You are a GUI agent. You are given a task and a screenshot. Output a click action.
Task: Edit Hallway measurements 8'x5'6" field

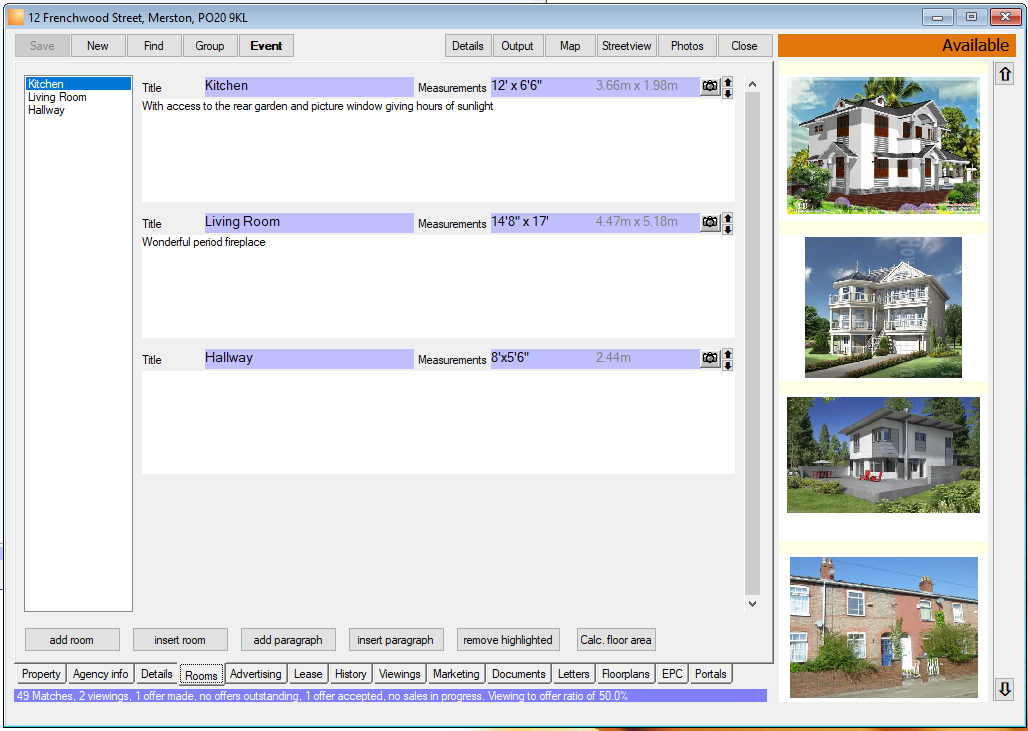coord(595,359)
